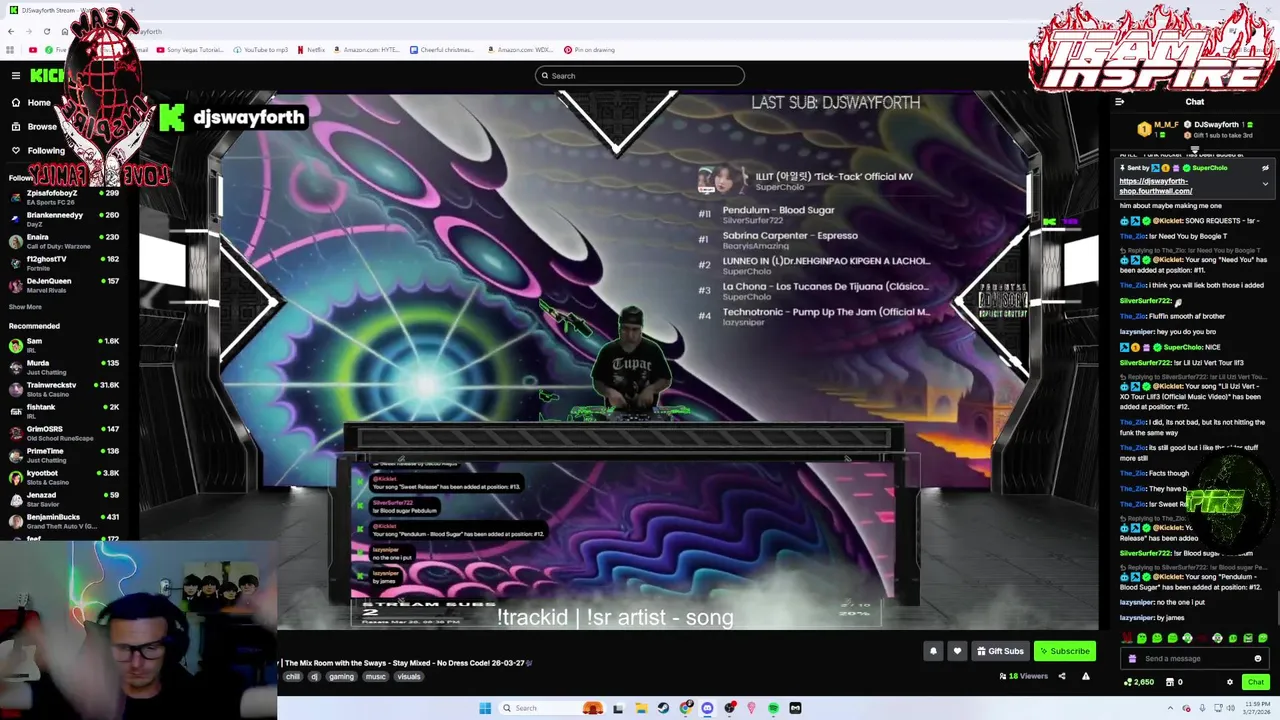1280x720 pixels.
Task: Open emote picker in message box
Action: (x=1258, y=658)
